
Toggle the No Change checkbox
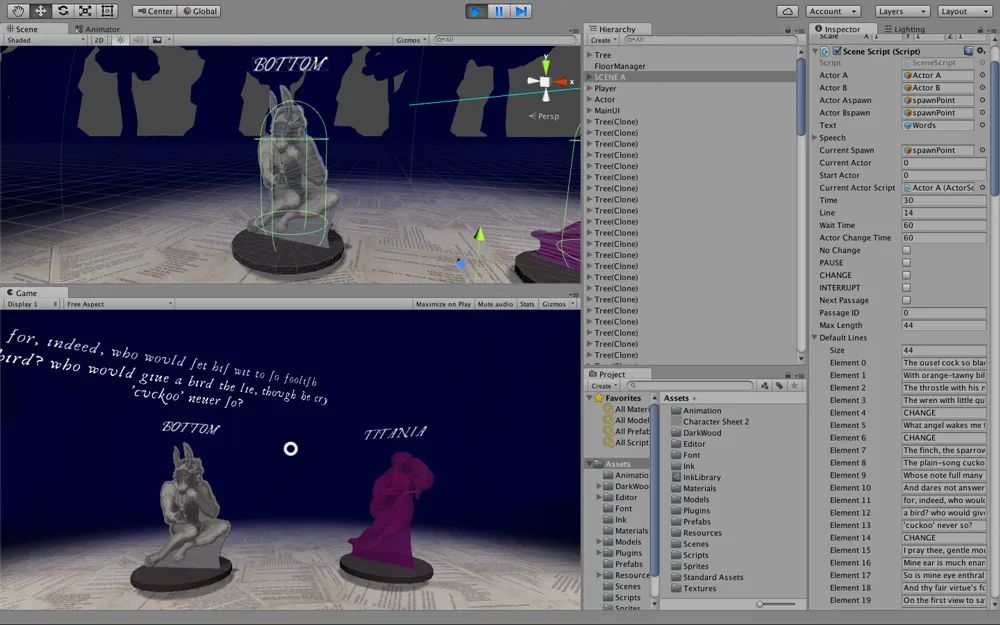[906, 250]
